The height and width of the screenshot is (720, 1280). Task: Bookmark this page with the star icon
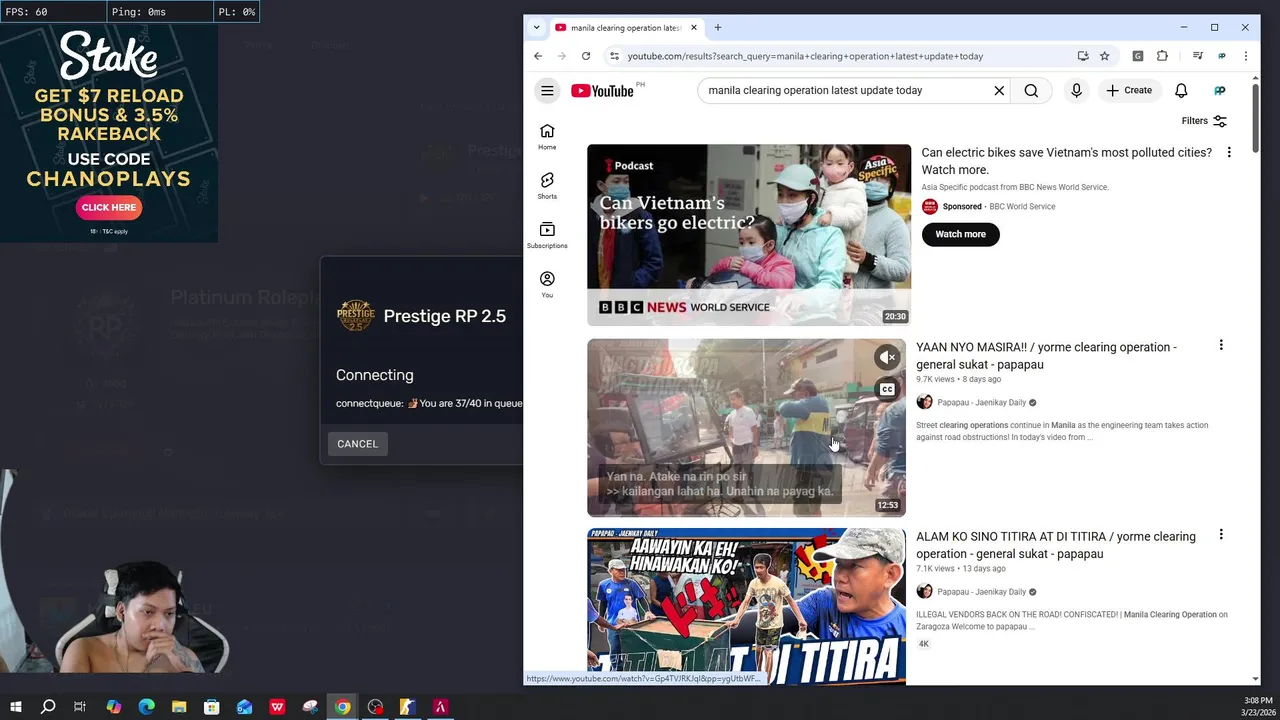tap(1105, 56)
